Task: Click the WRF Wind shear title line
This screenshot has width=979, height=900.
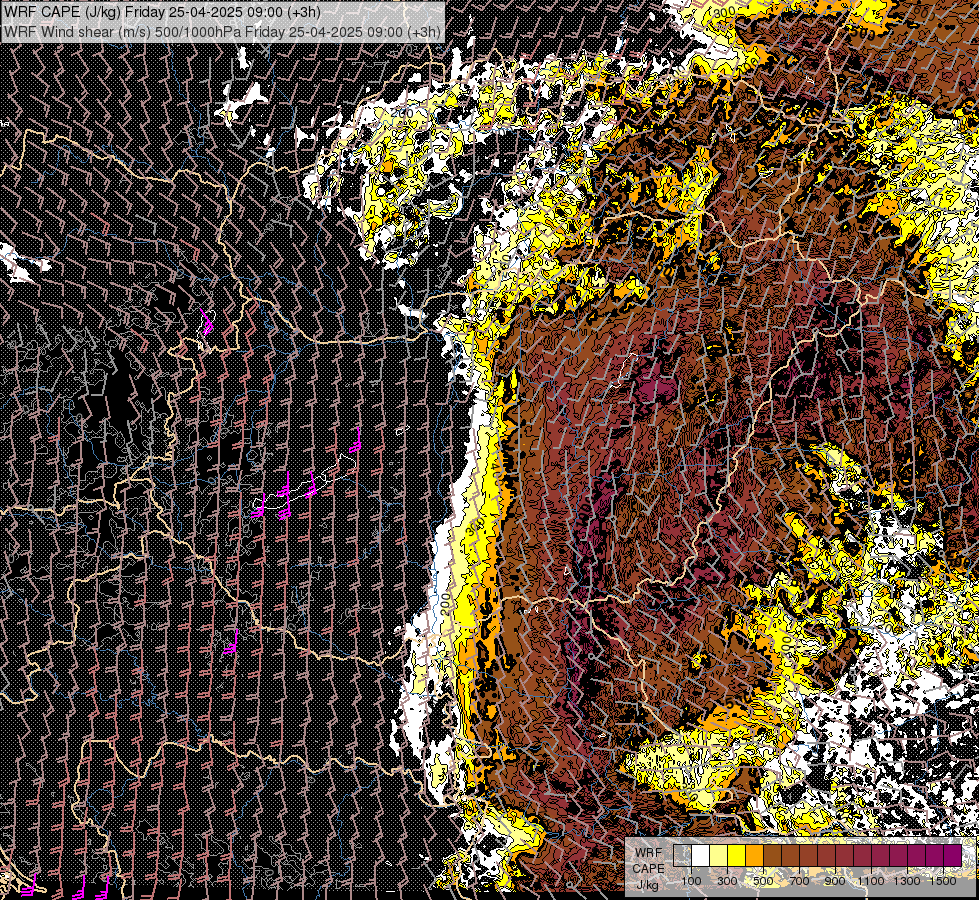Action: click(x=223, y=31)
